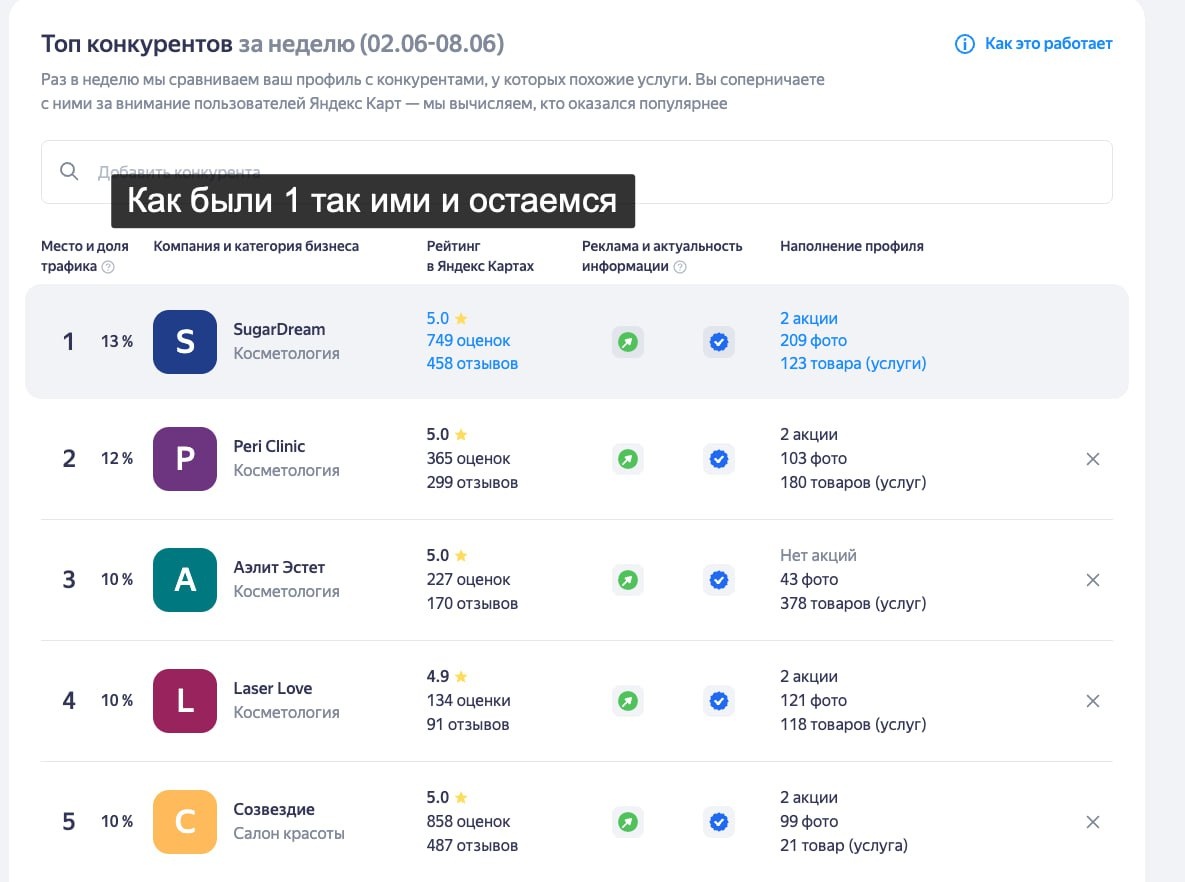This screenshot has height=882, width=1185.
Task: Remove Peri Clinic from the competitors list
Action: (x=1093, y=459)
